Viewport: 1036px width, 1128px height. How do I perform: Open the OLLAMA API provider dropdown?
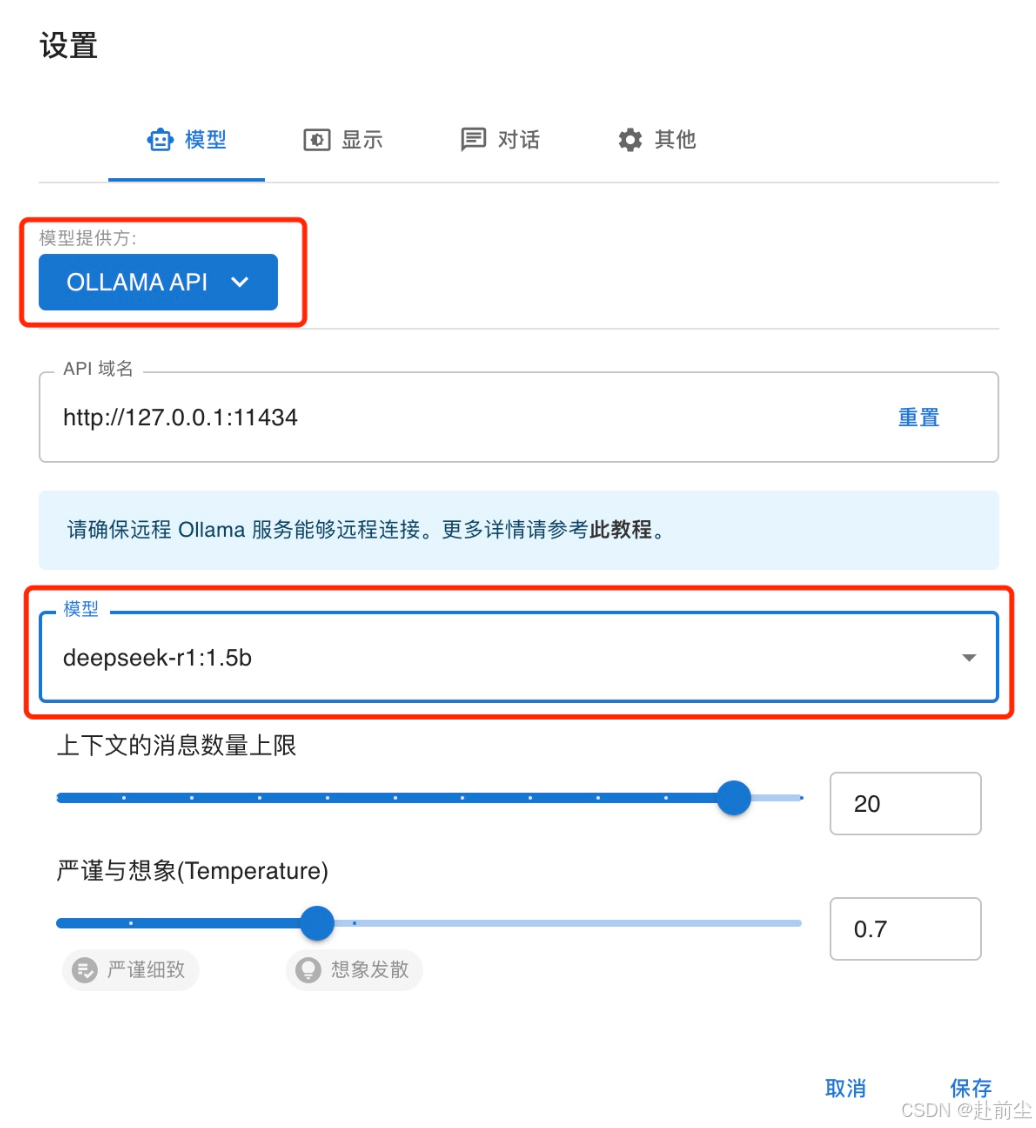tap(158, 282)
